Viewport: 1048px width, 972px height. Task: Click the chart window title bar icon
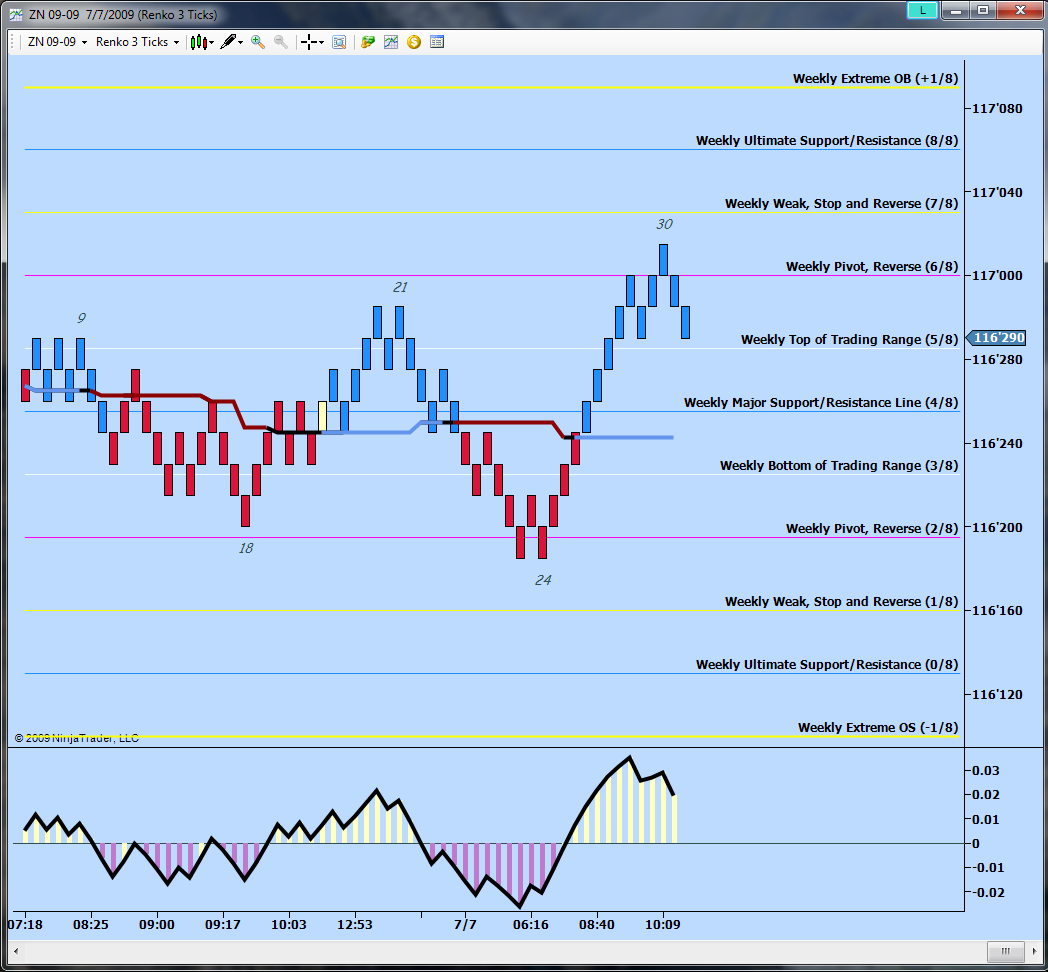pyautogui.click(x=15, y=14)
